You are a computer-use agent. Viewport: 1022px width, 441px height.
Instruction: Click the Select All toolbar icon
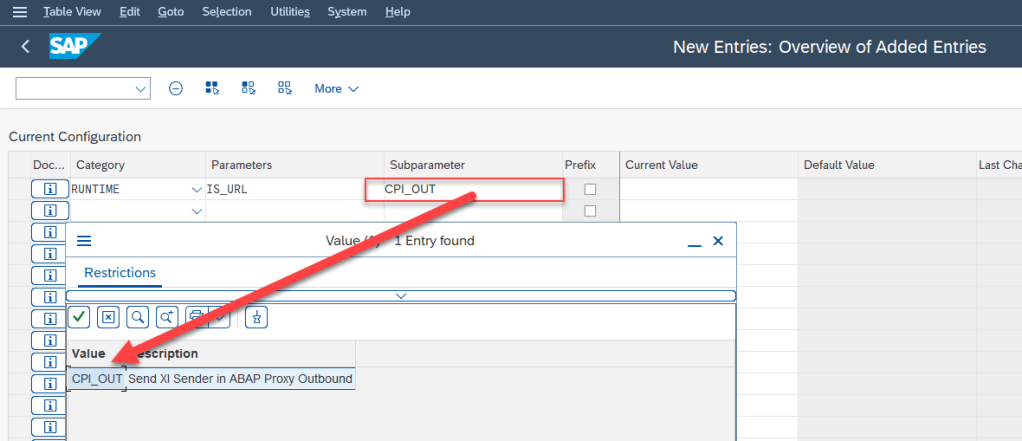coord(212,88)
